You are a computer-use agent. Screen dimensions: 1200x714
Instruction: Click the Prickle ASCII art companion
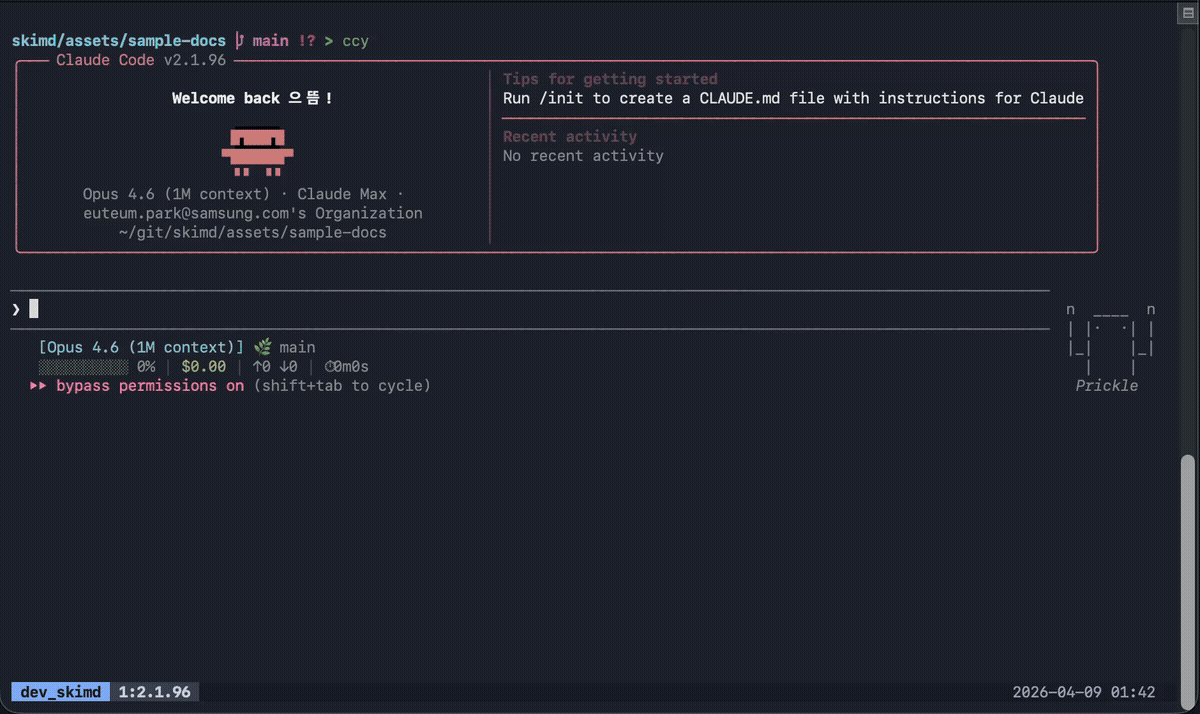[1111, 340]
